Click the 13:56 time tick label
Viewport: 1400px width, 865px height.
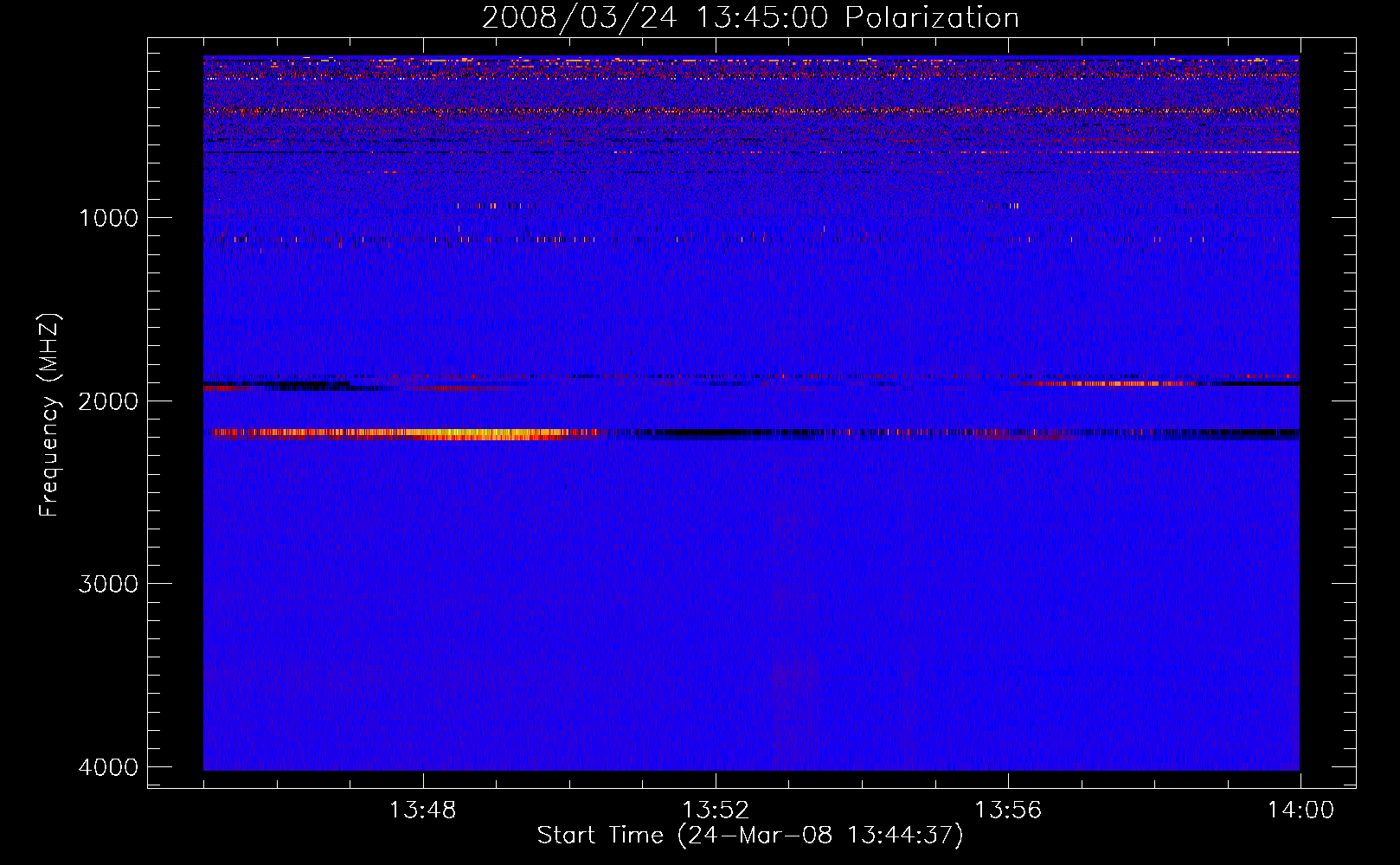[x=1008, y=811]
